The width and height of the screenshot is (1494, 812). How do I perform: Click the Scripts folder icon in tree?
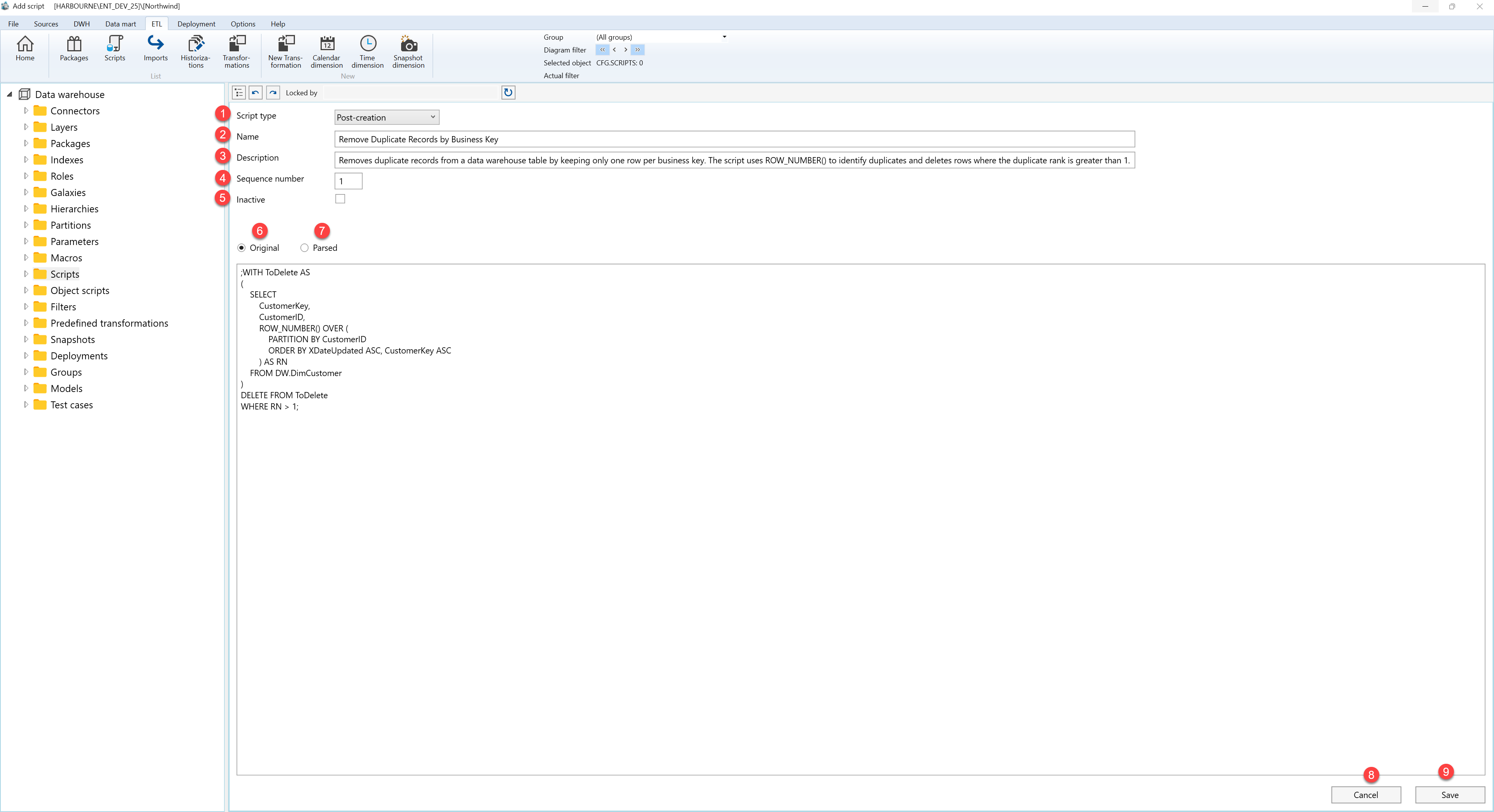point(40,273)
